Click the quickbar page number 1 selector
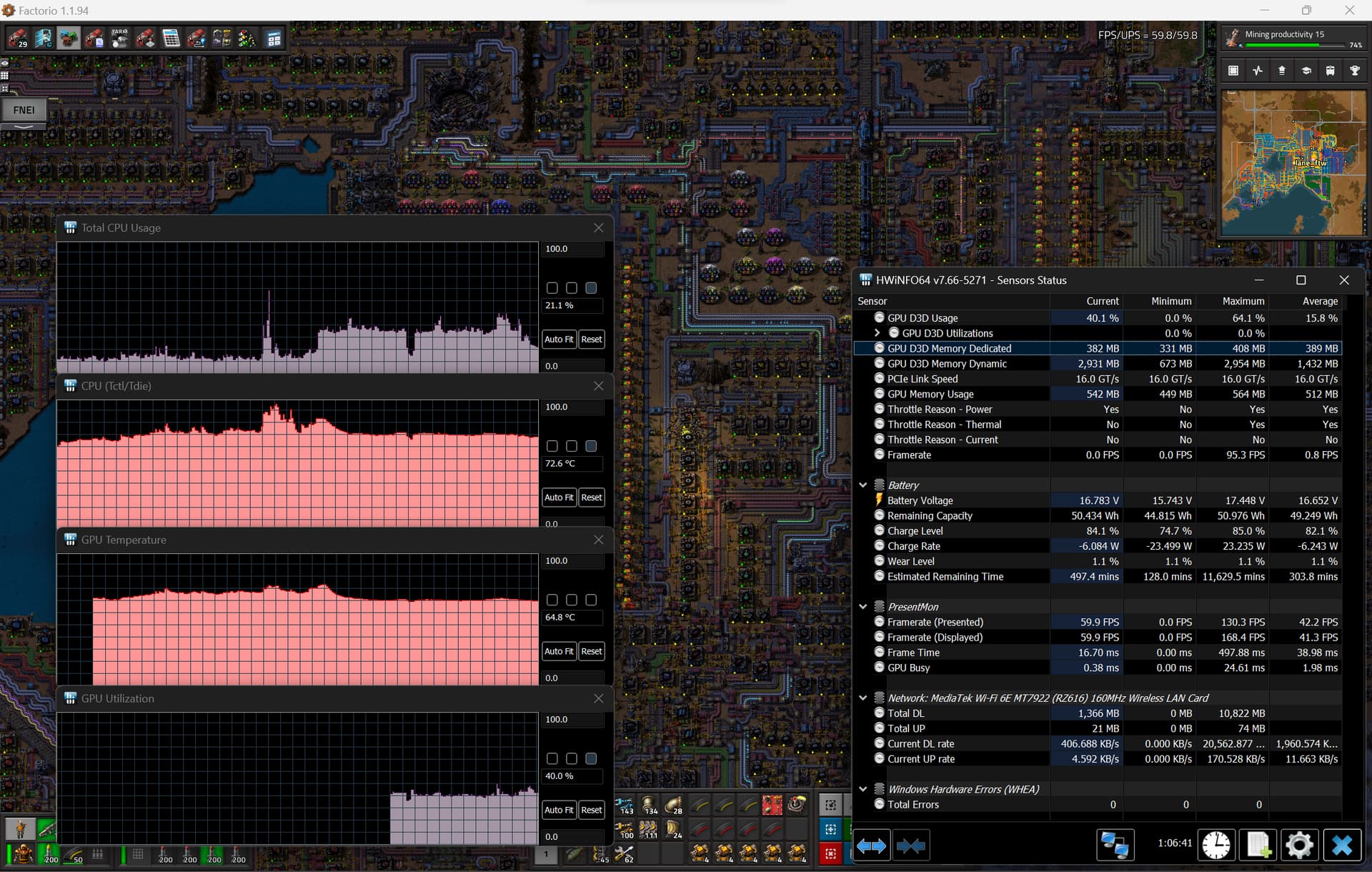Screen dimensions: 1372x872 point(546,854)
